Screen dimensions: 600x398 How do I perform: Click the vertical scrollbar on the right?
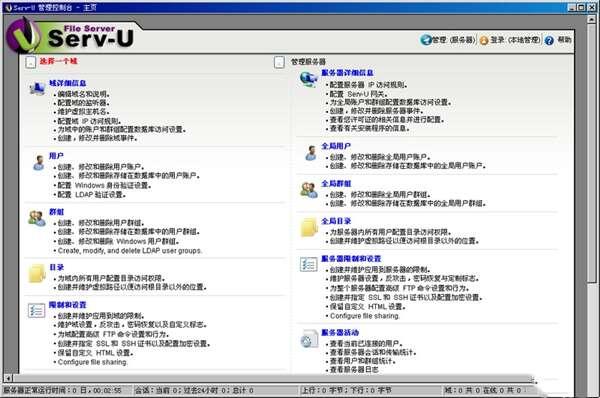point(592,153)
